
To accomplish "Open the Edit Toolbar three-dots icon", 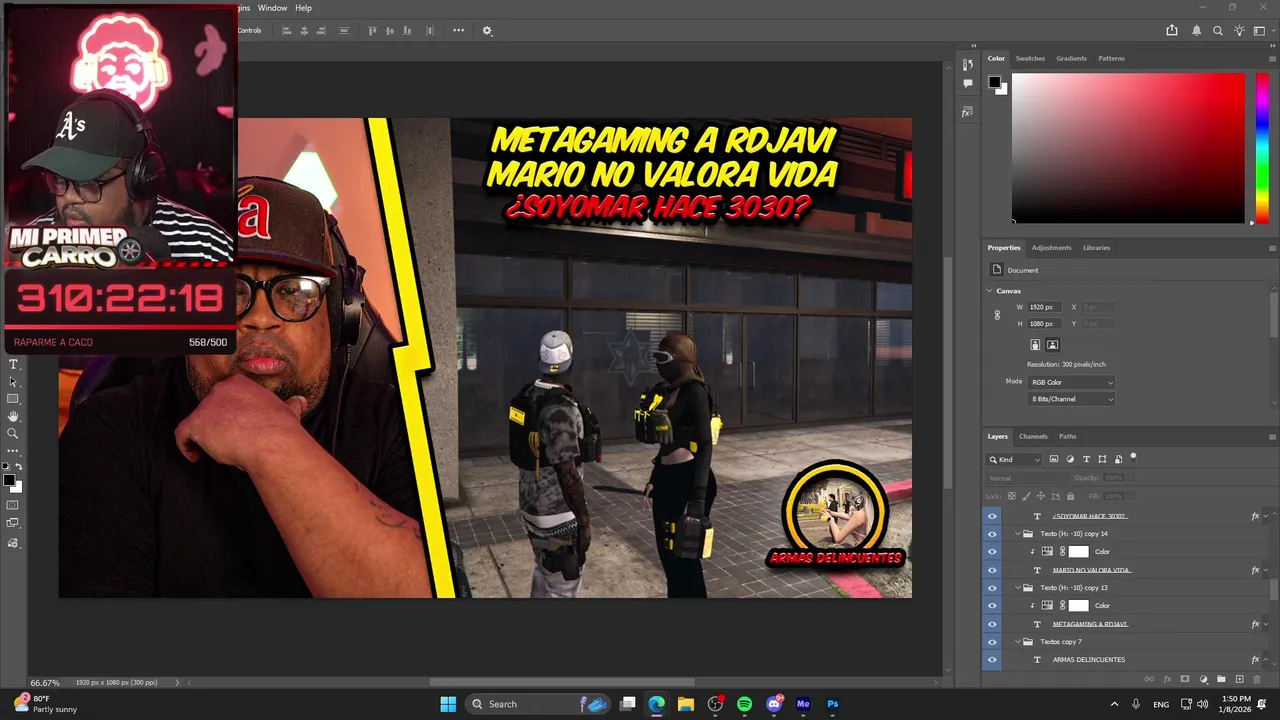I will click(13, 450).
